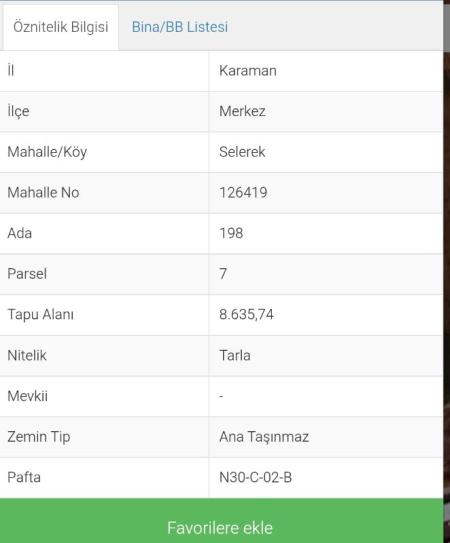Screen dimensions: 450x543
Task: Select the Karaman value in the İl row
Action: (x=248, y=71)
